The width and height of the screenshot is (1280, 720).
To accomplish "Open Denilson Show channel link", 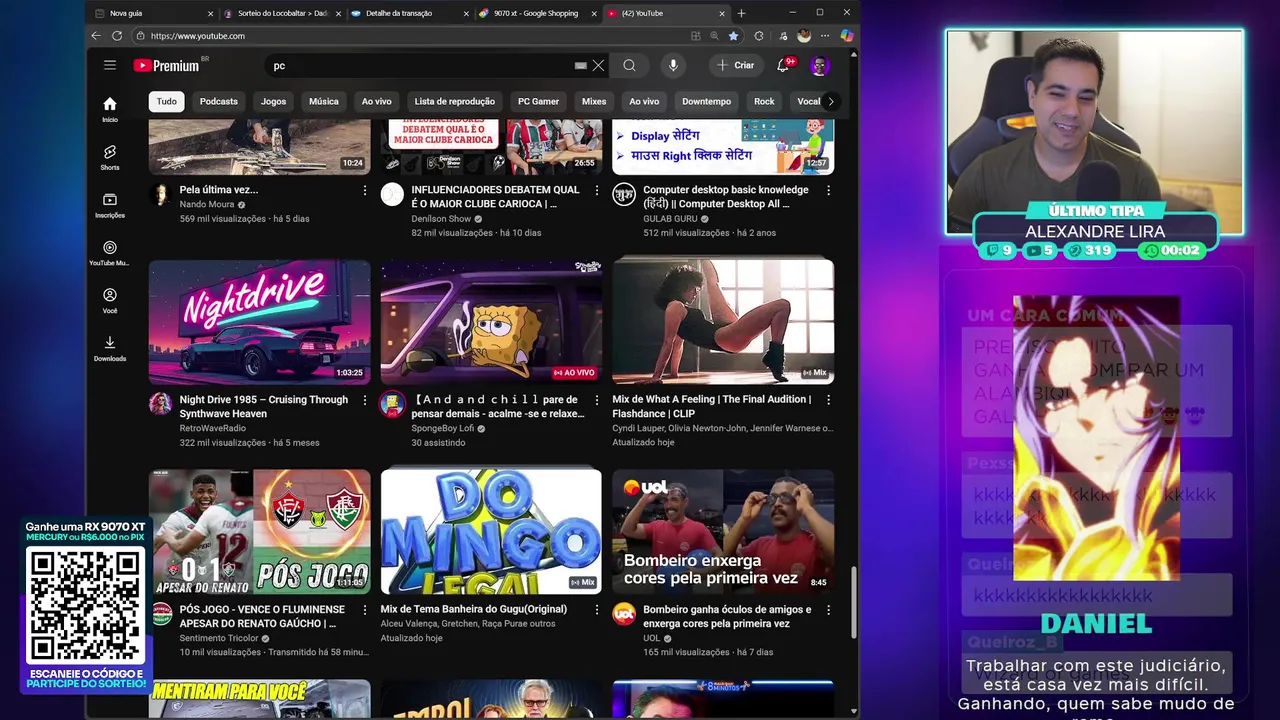I will [441, 218].
